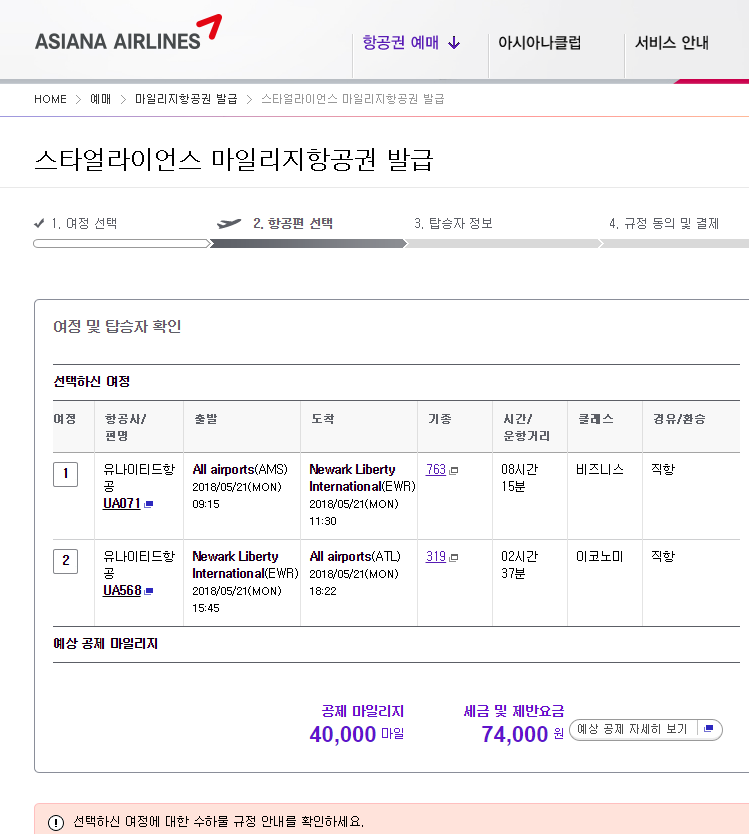Image resolution: width=749 pixels, height=834 pixels.
Task: Click new-window icon beside 763
Action: [454, 471]
